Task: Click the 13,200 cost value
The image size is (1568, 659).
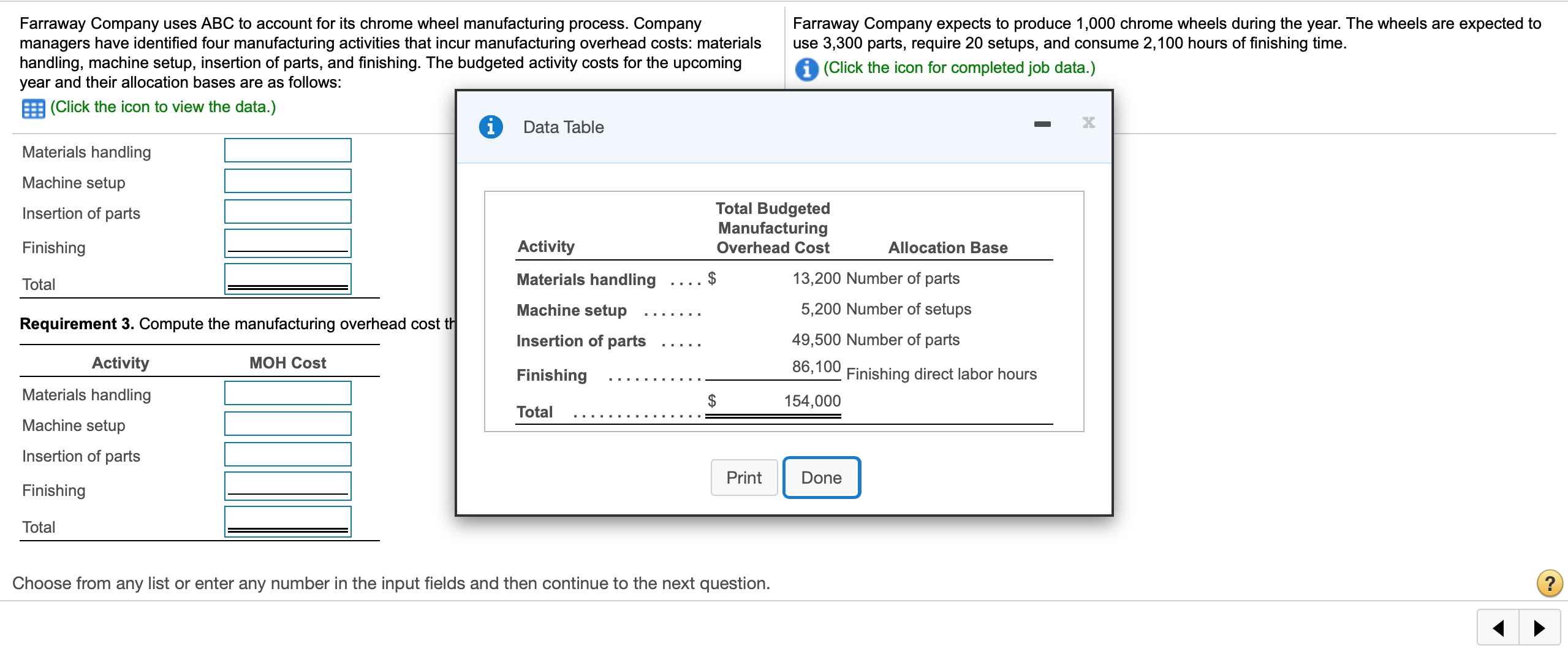Action: point(816,278)
